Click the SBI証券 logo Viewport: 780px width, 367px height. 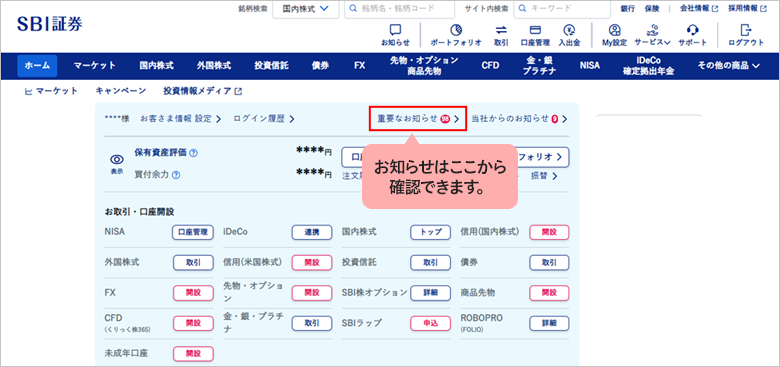click(x=50, y=24)
